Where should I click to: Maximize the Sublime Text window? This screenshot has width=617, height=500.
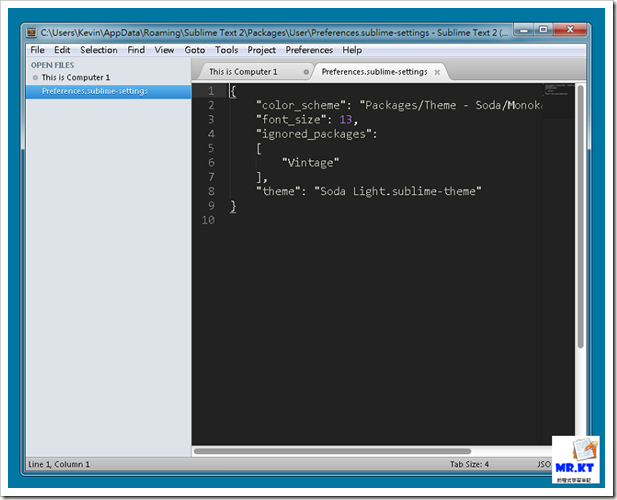point(543,30)
